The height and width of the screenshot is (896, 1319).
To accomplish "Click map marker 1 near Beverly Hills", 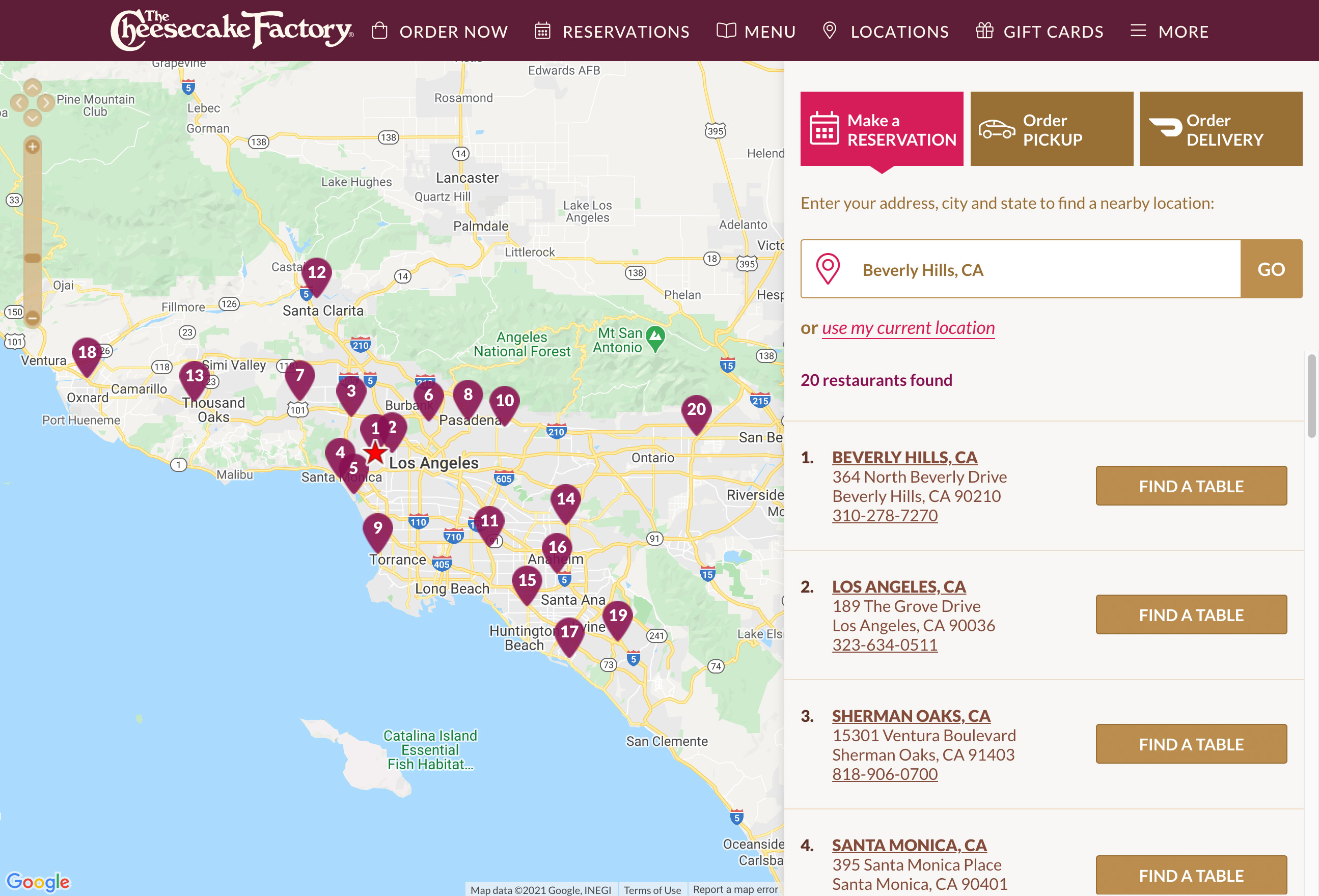I will click(375, 430).
